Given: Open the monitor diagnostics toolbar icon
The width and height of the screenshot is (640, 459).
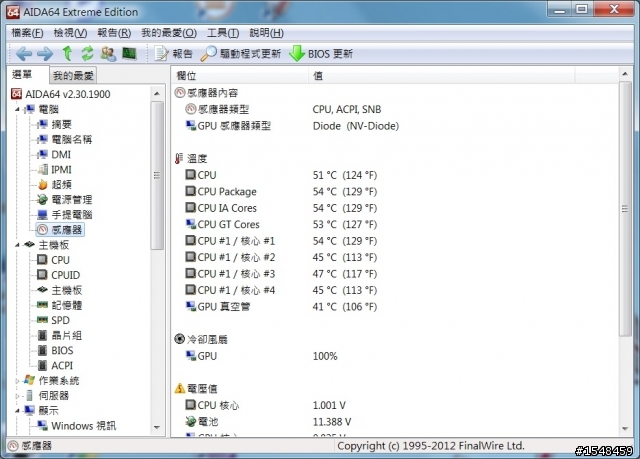Looking at the screenshot, I should coord(129,53).
